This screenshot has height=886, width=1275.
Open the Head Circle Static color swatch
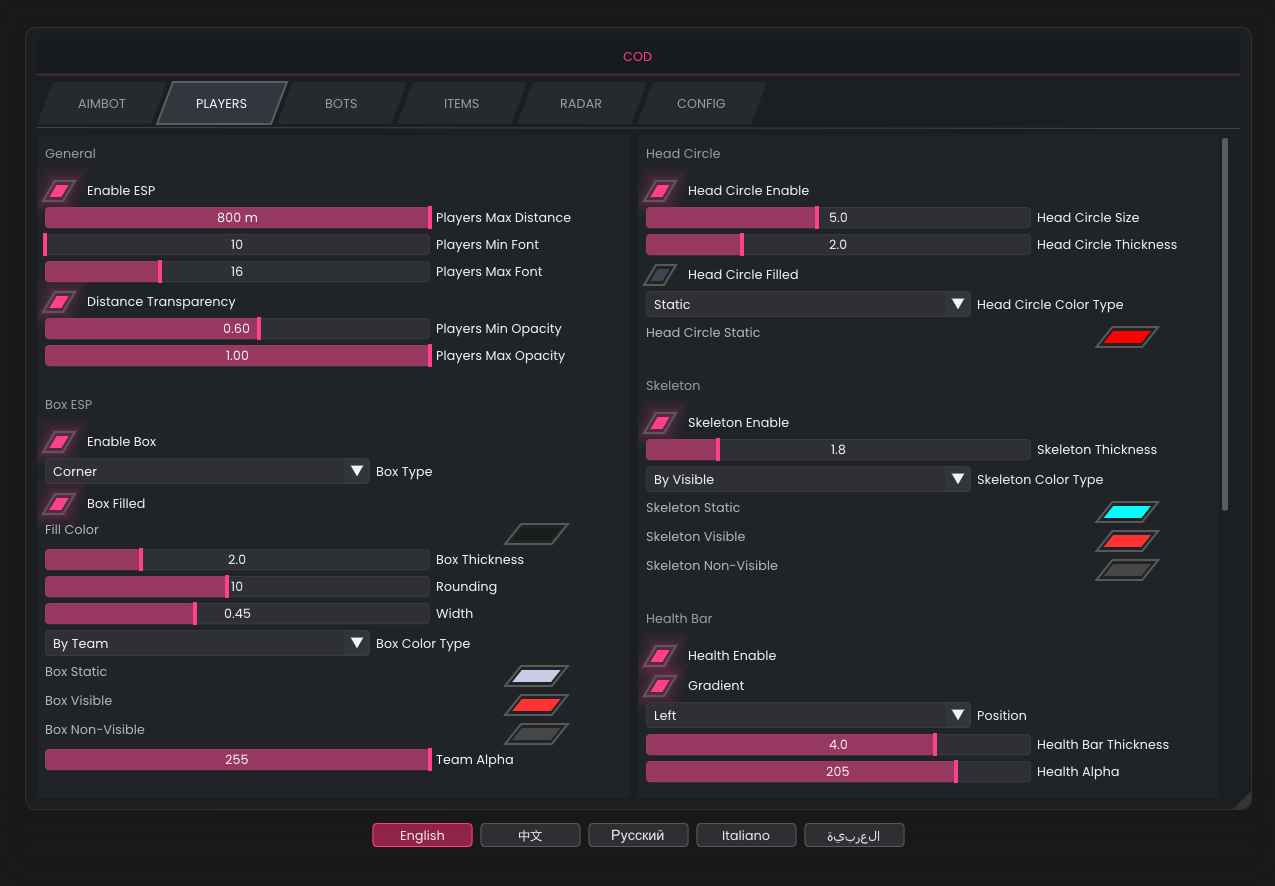coord(1127,337)
